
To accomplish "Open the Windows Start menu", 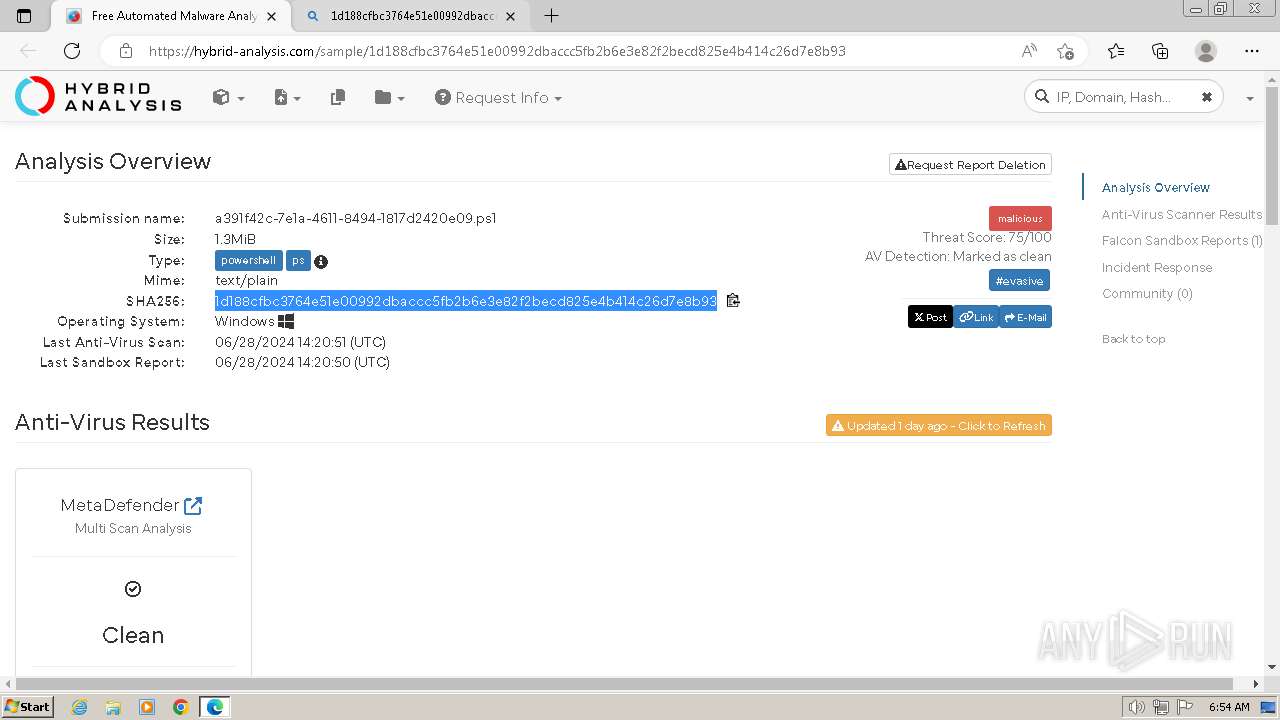I will (28, 706).
